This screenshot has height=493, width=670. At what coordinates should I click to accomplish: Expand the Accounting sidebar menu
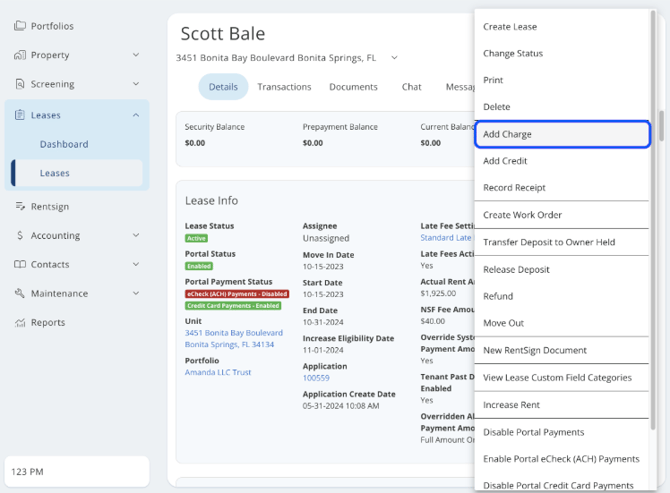pos(136,236)
